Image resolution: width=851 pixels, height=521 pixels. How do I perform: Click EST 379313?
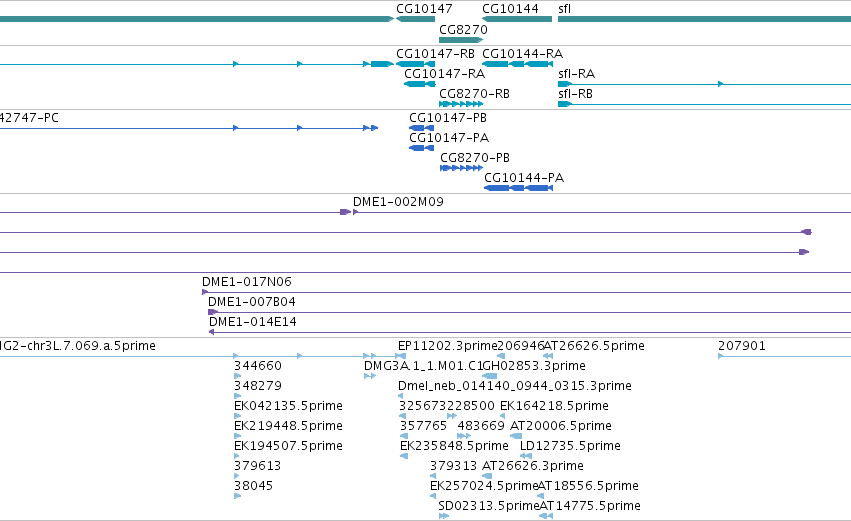point(453,466)
